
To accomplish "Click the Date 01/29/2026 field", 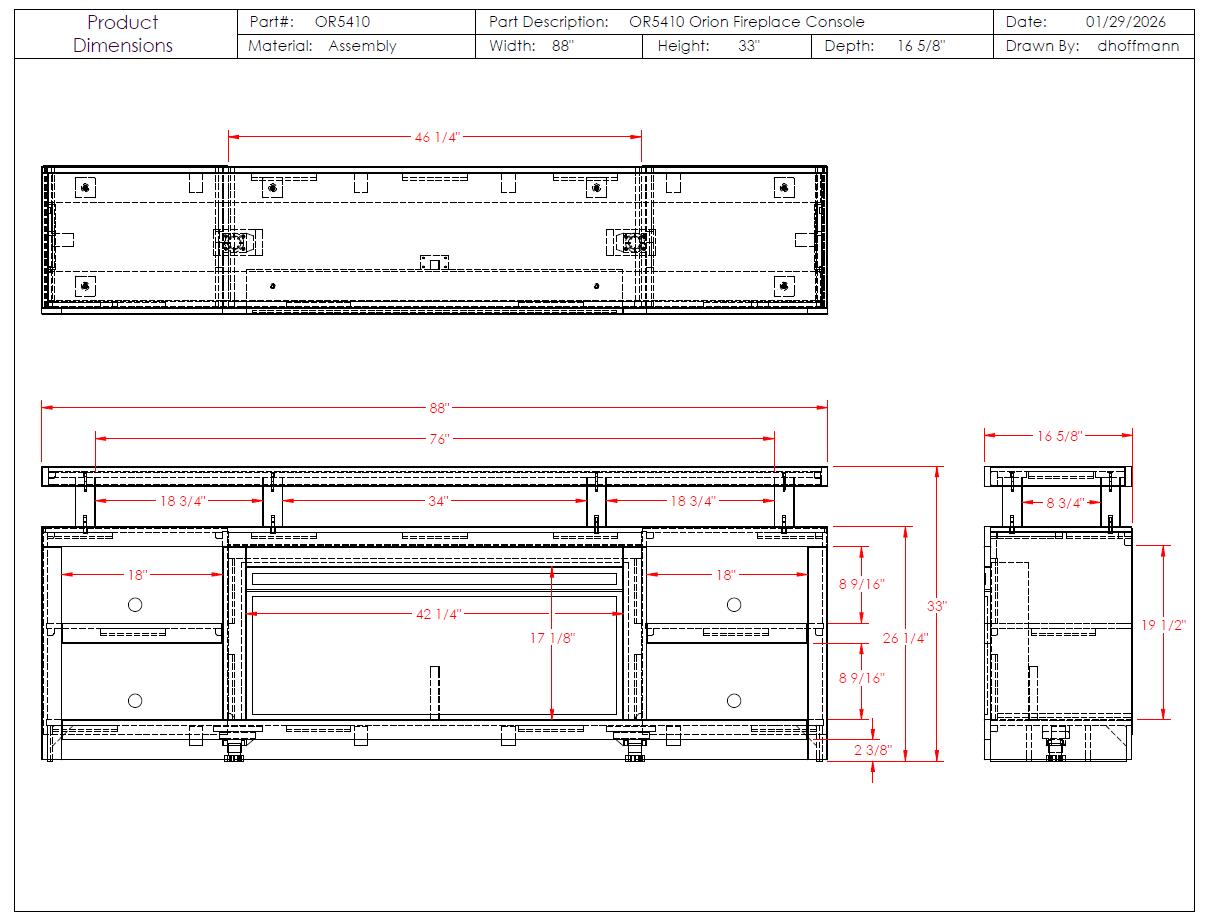I will 1093,22.
